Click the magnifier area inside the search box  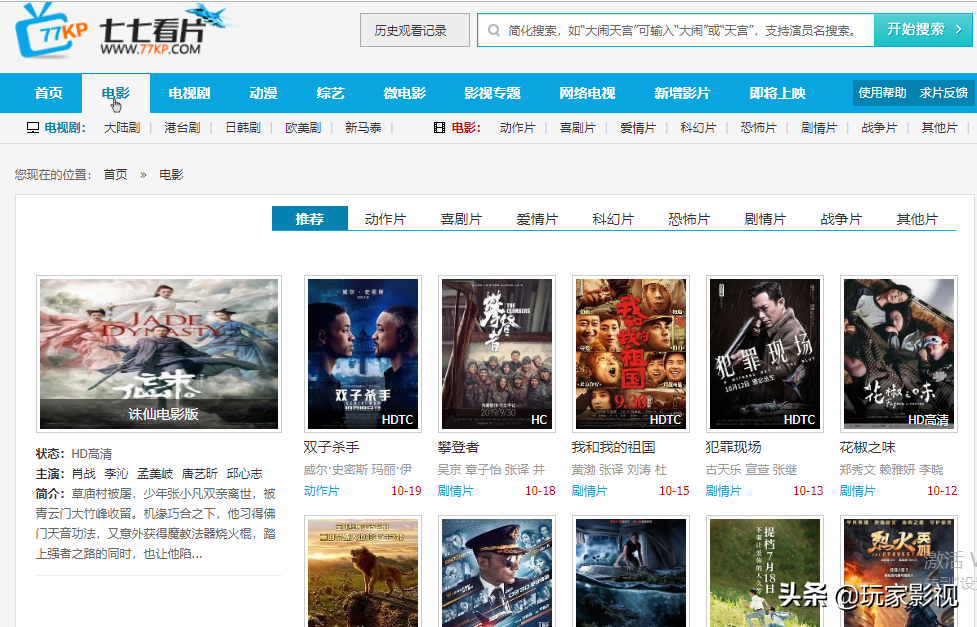pos(496,29)
